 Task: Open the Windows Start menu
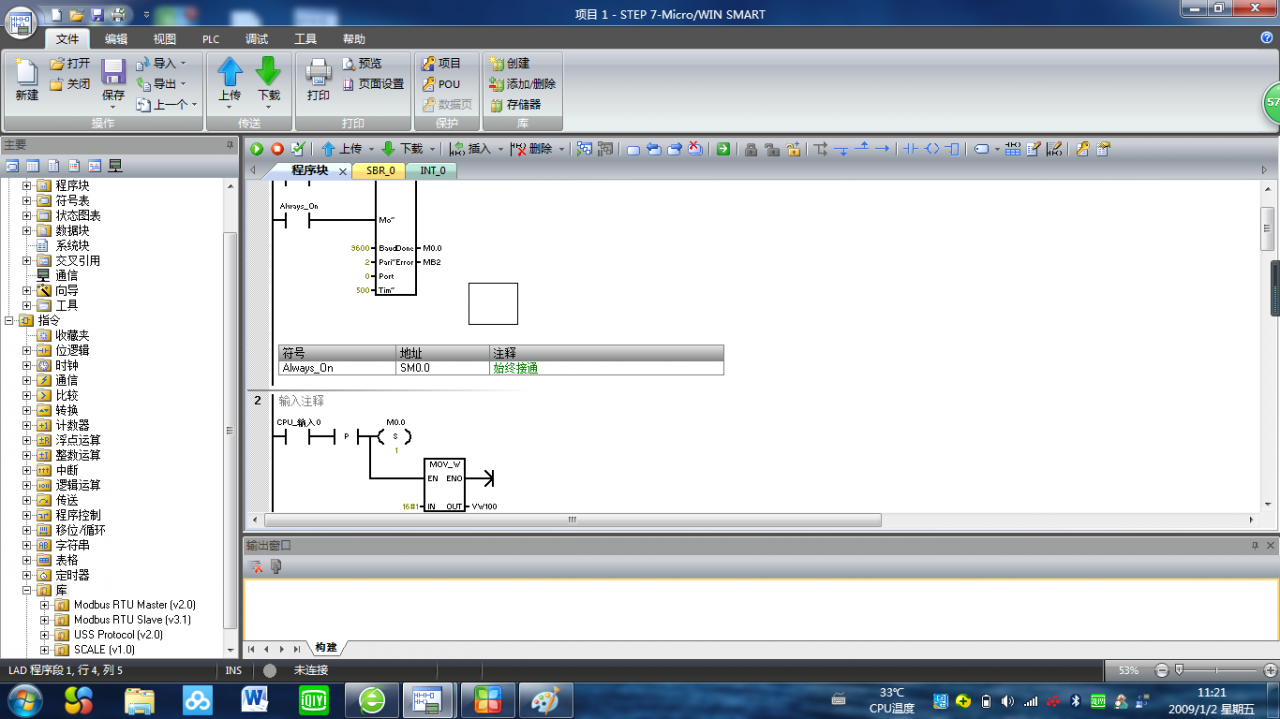click(x=23, y=699)
